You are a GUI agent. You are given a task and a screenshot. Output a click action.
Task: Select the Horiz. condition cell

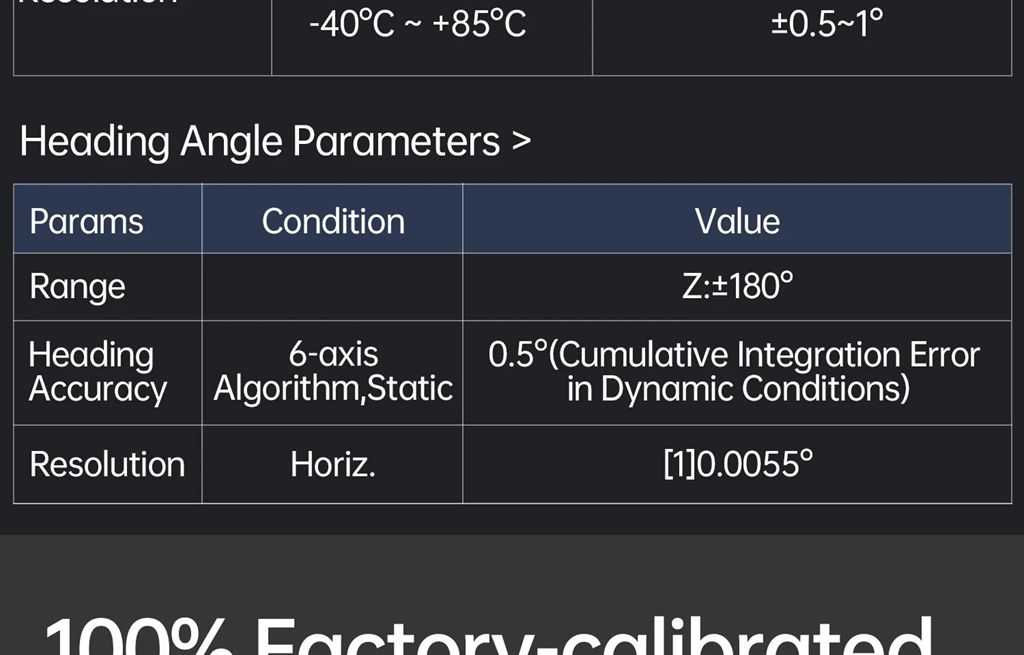333,464
